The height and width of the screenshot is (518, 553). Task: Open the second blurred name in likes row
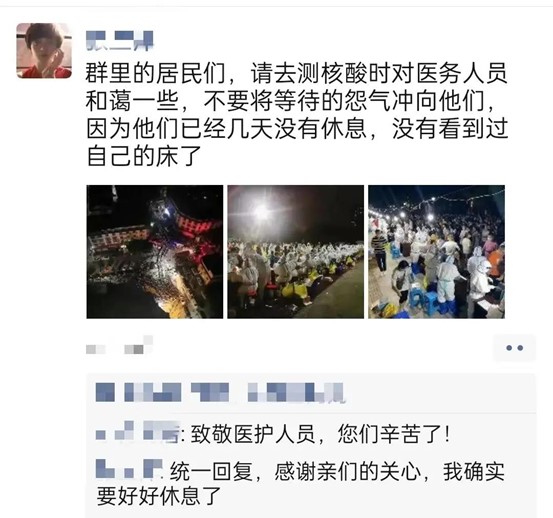(152, 392)
